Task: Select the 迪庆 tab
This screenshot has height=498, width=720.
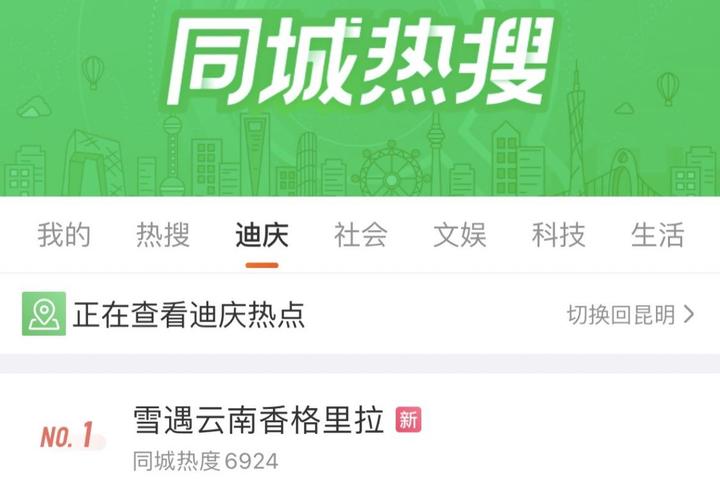Action: [x=262, y=235]
